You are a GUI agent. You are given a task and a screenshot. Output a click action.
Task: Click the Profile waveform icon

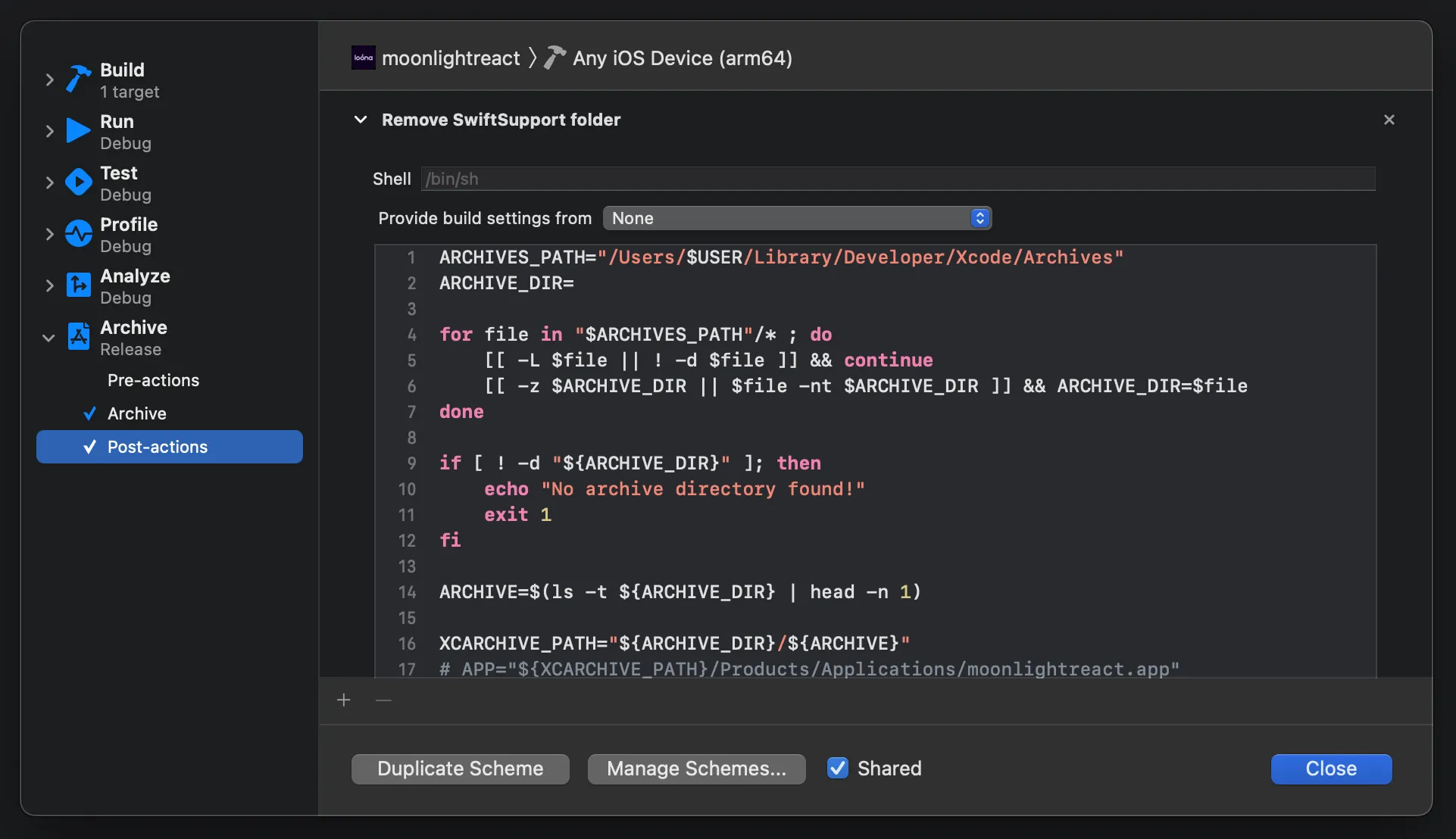point(78,234)
